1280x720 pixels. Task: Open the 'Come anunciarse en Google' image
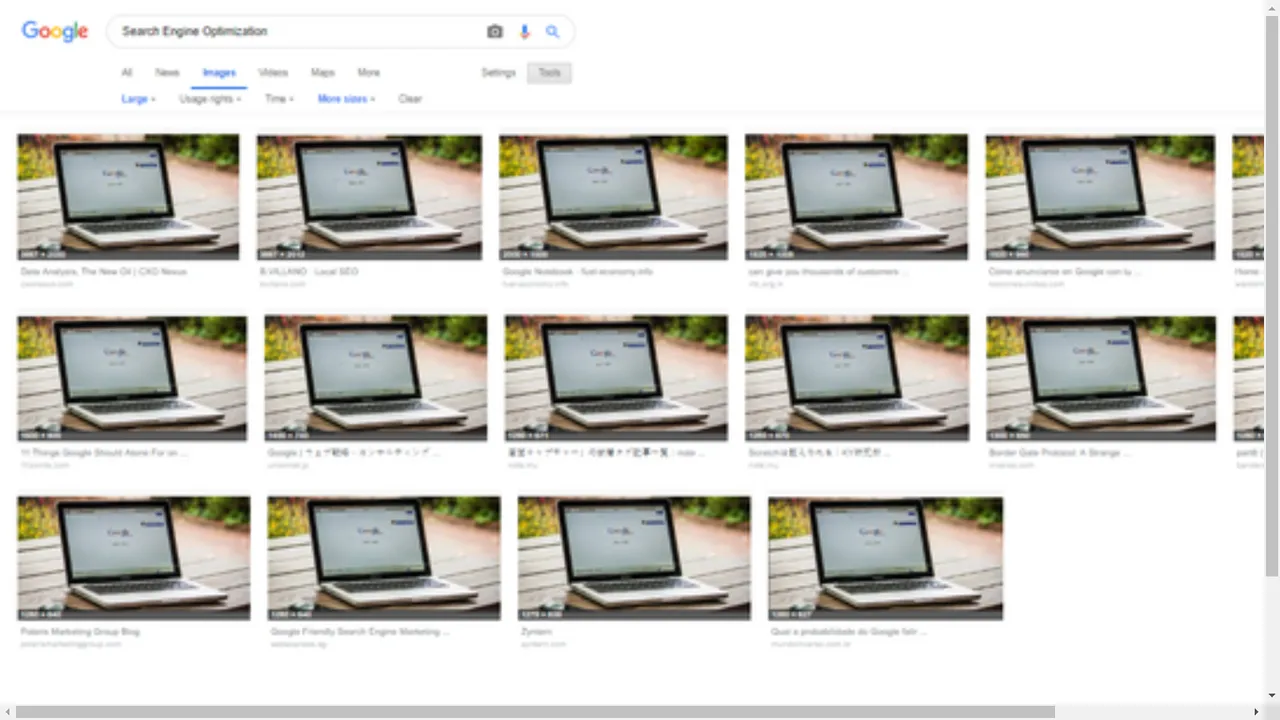(1100, 197)
